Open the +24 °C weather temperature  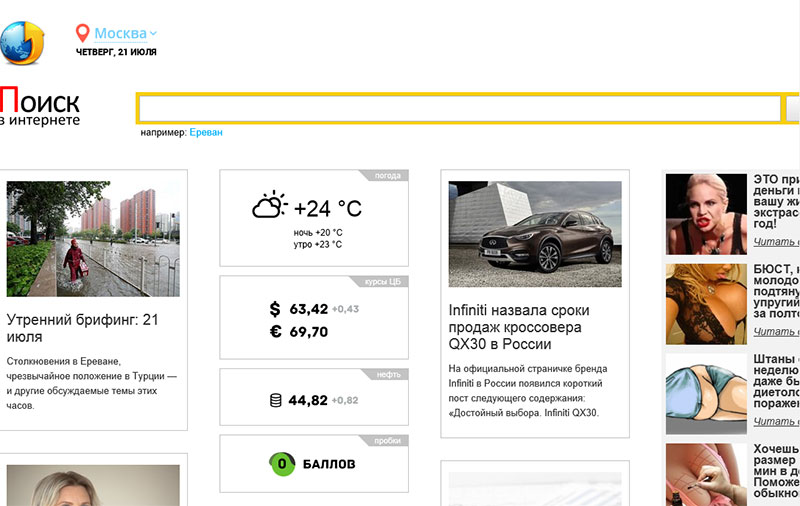click(x=327, y=208)
